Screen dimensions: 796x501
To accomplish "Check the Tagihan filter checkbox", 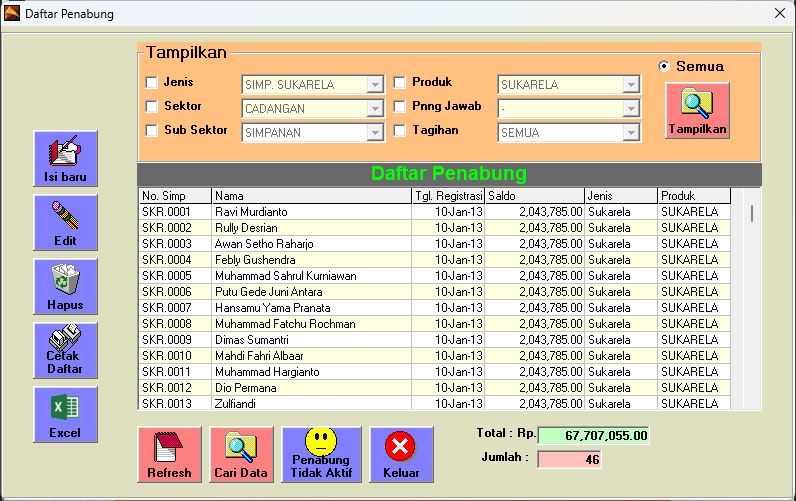I will (x=400, y=131).
